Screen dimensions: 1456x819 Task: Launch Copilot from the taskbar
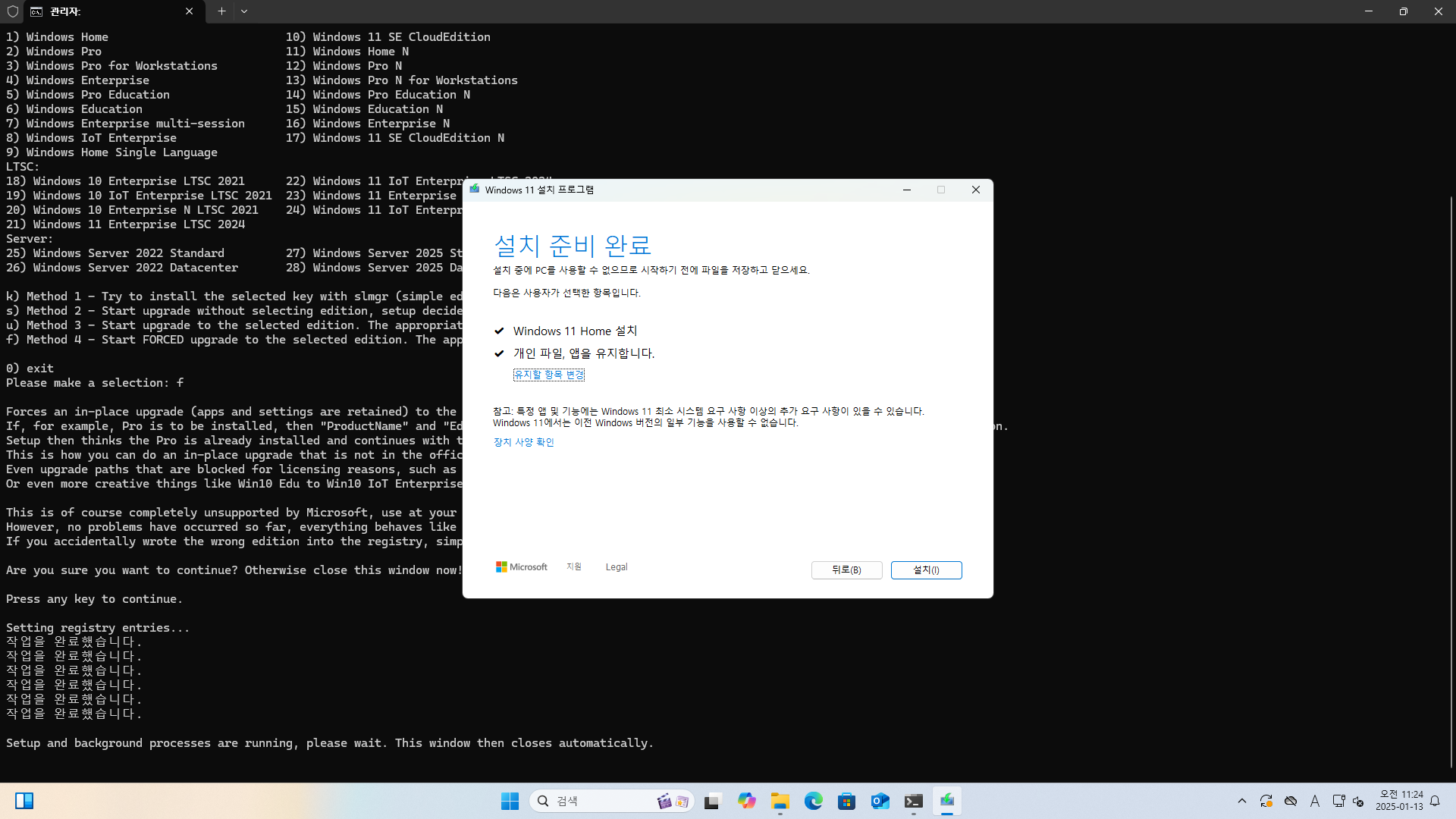[747, 801]
